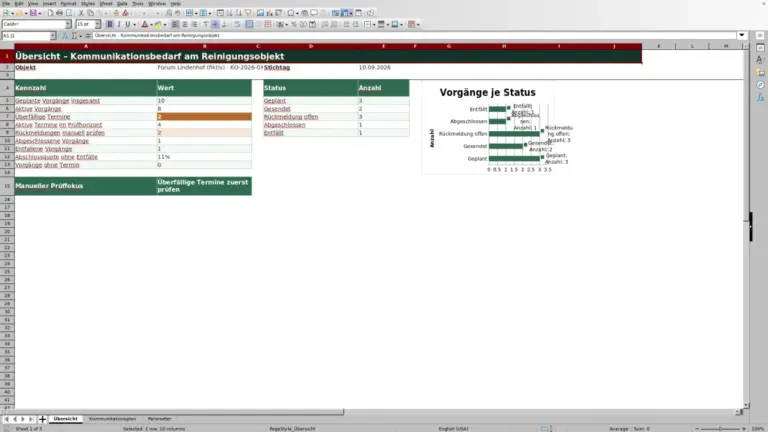
Task: Toggle Wrap Text
Action: point(237,24)
